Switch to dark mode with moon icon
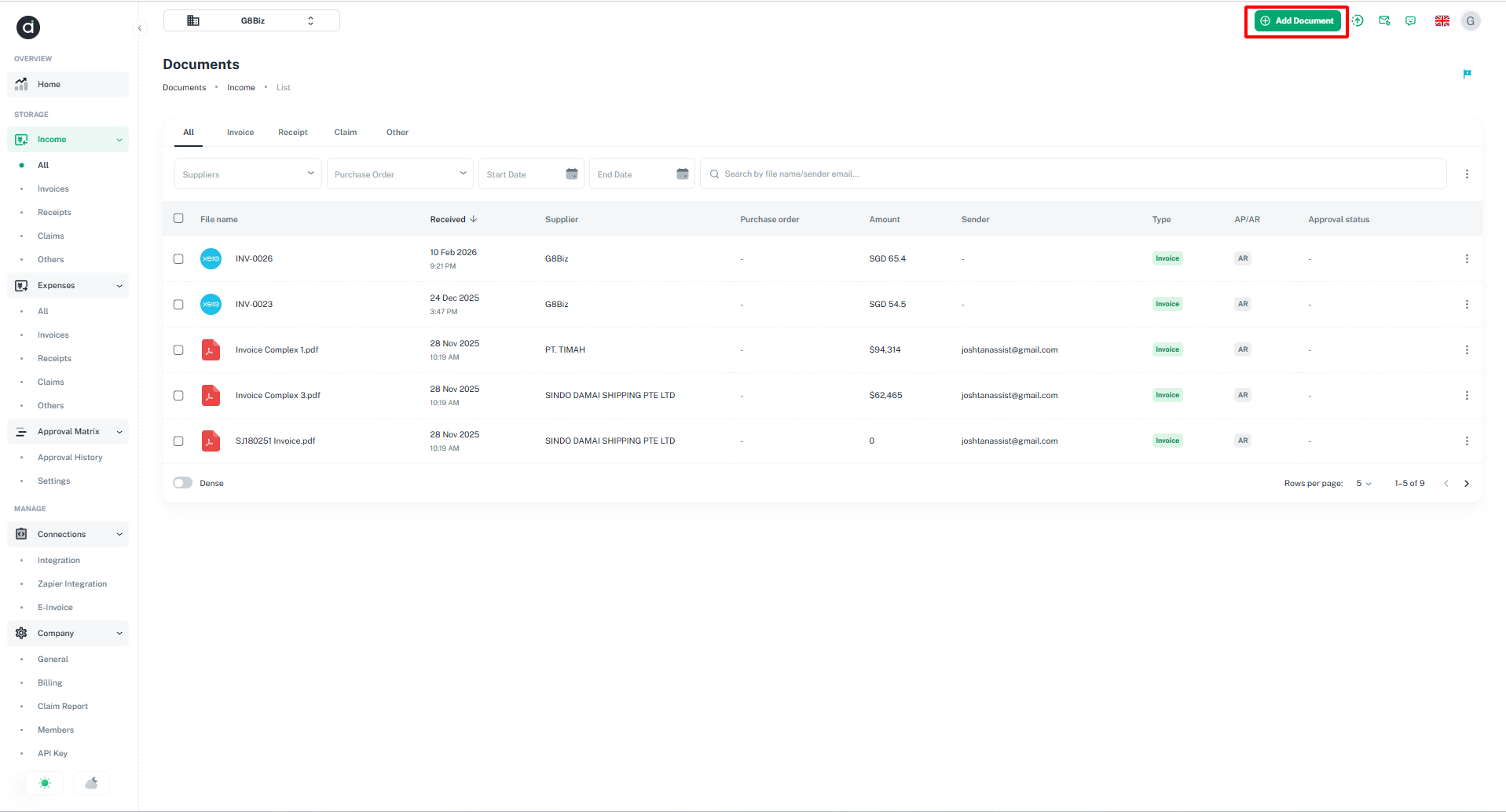The image size is (1506, 812). pos(92,783)
